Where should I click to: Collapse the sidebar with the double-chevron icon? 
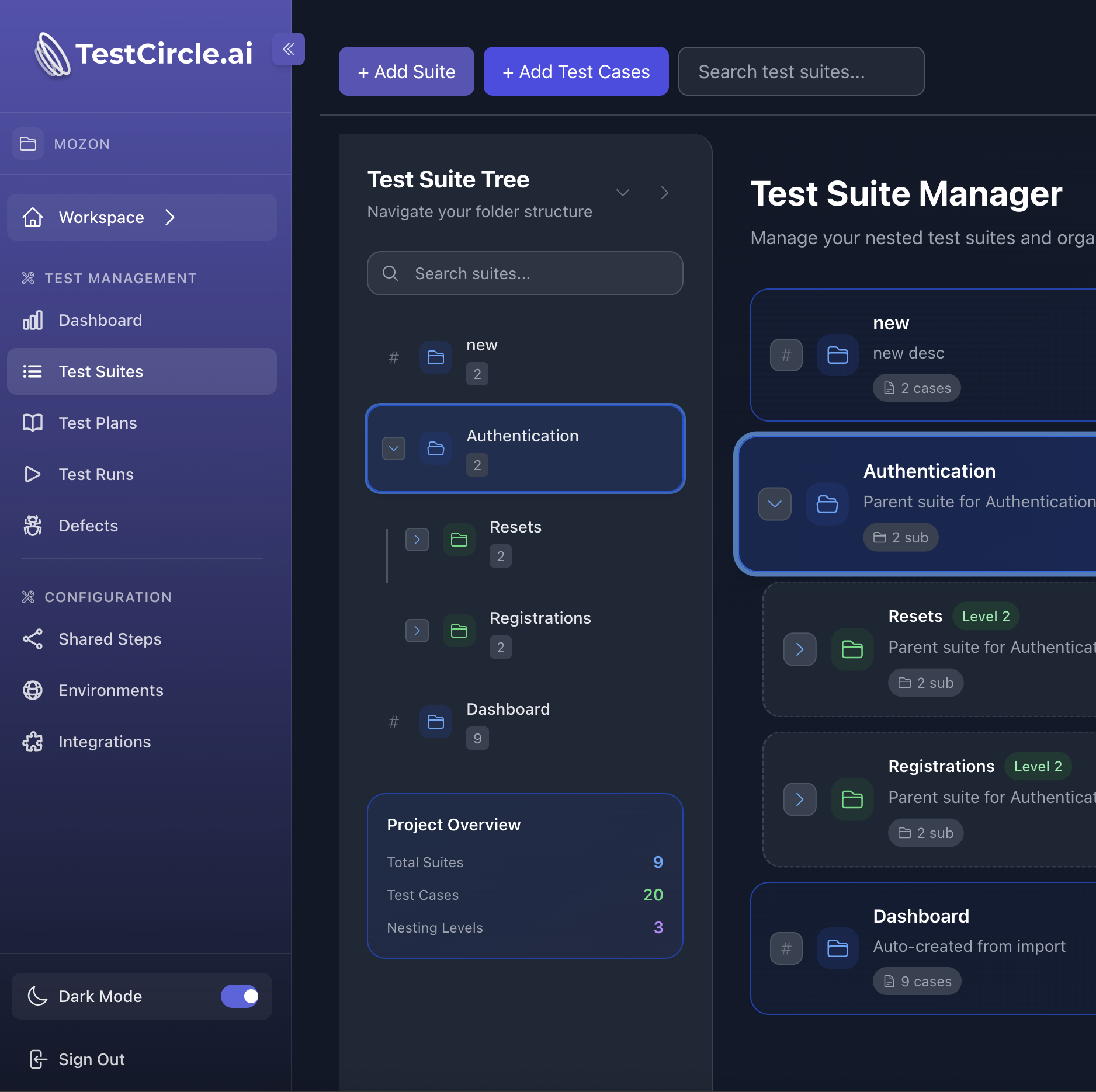(x=289, y=49)
